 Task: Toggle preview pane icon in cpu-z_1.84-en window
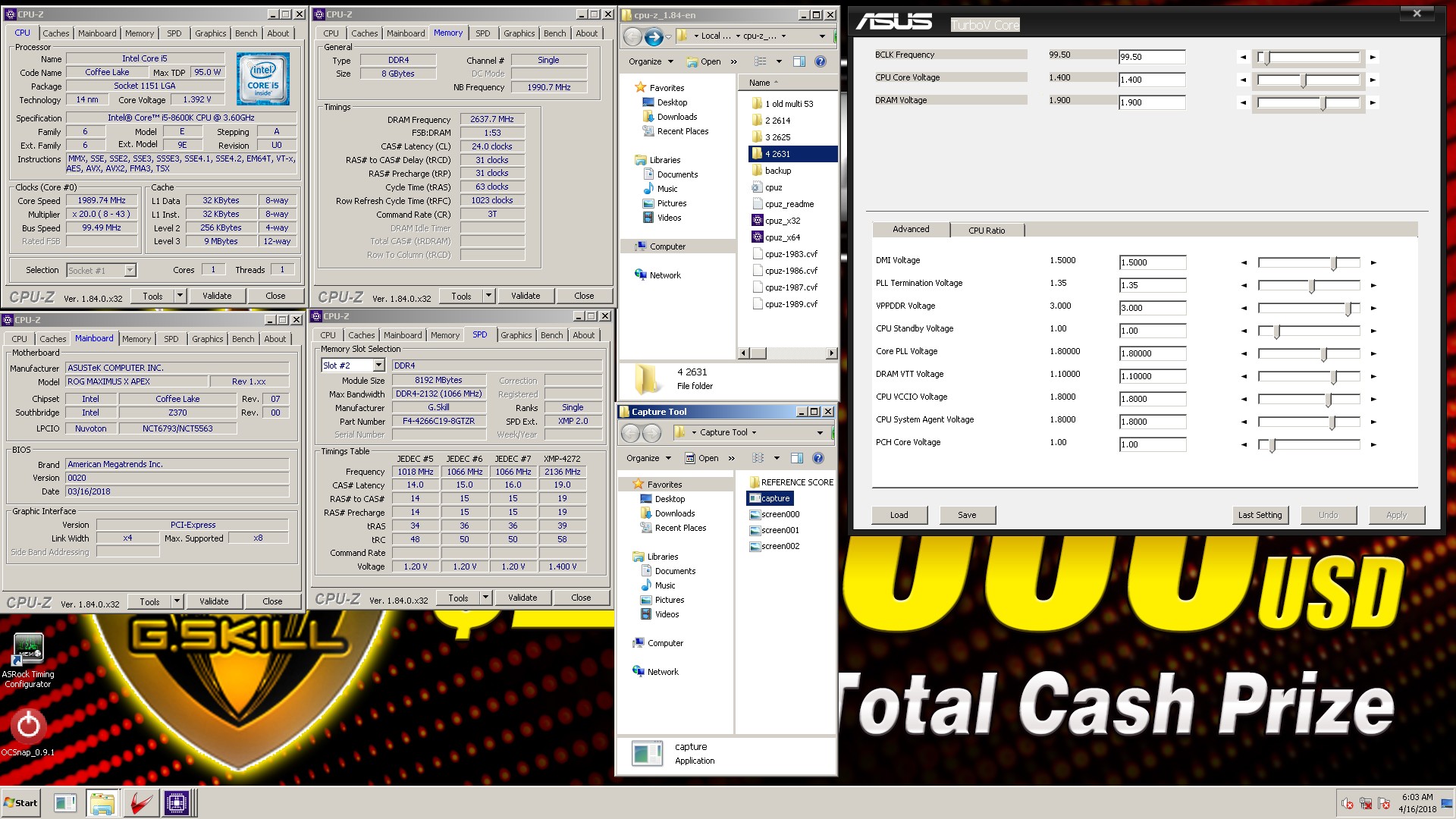(799, 61)
